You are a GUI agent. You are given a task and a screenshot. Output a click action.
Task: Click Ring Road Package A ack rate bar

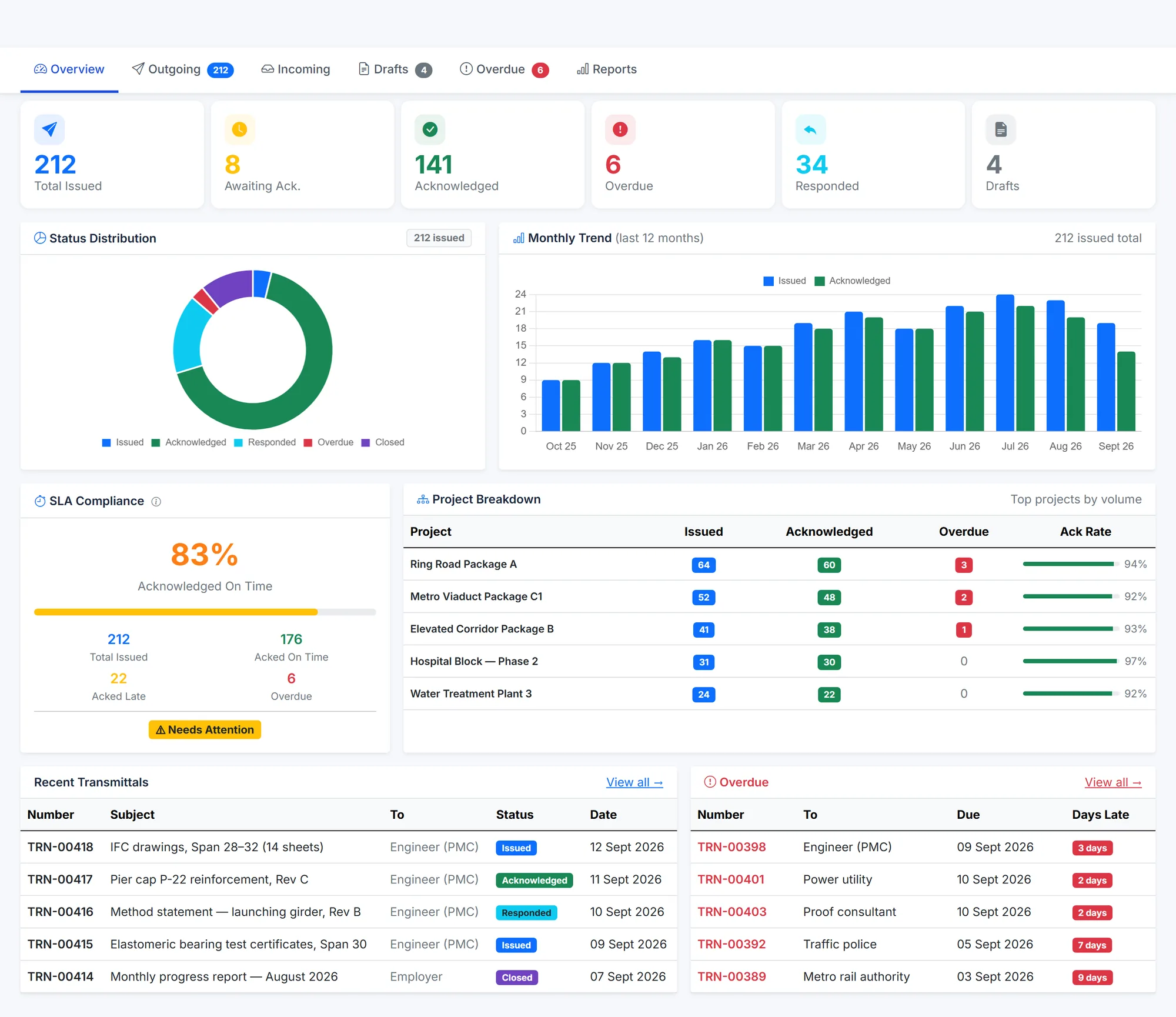pos(1070,564)
